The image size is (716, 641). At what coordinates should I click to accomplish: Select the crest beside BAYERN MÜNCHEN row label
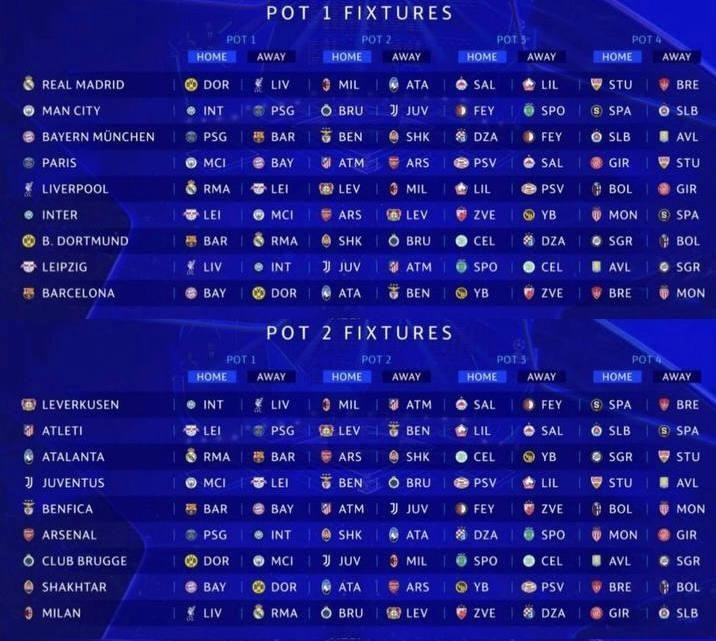[x=28, y=137]
